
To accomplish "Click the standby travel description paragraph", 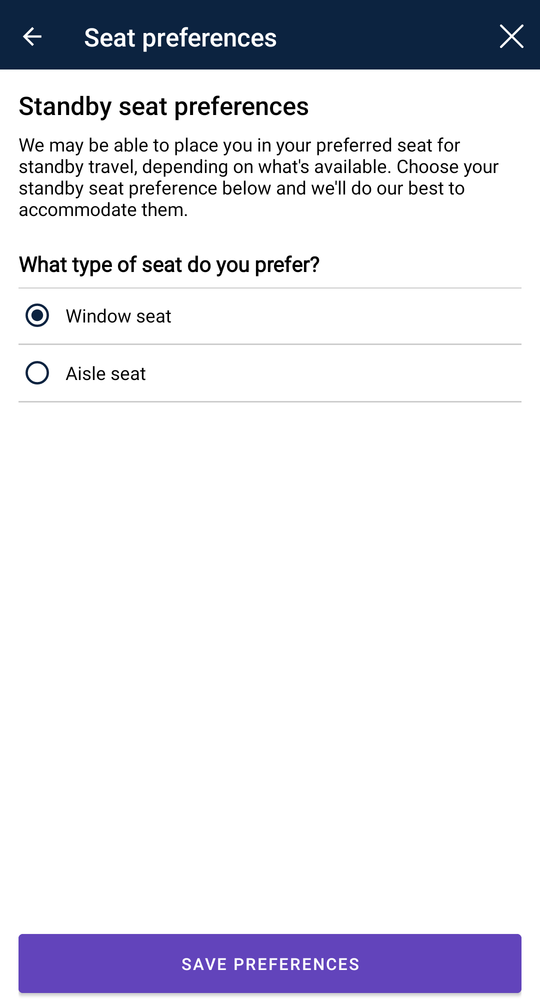I will [259, 177].
